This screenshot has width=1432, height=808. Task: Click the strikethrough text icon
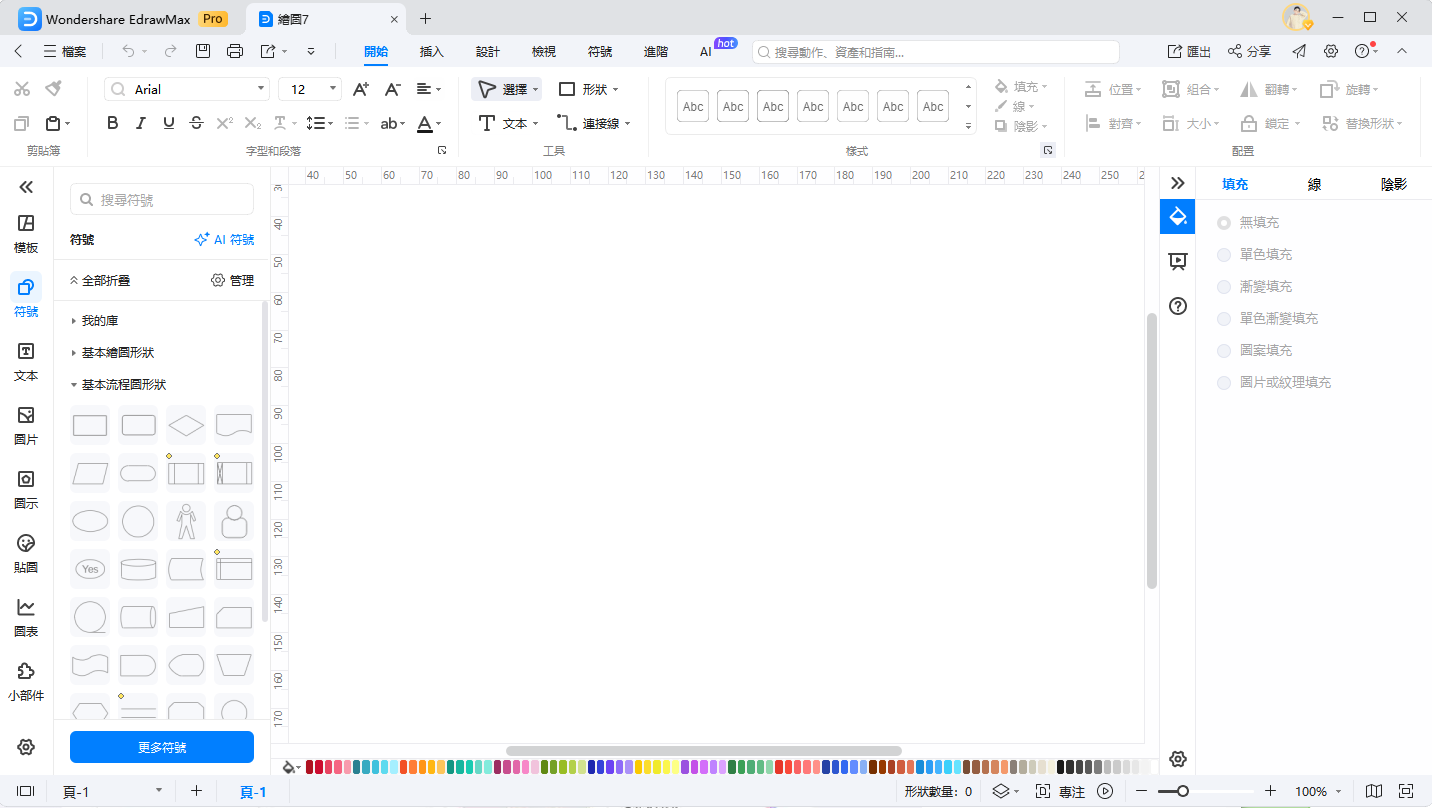[x=196, y=123]
